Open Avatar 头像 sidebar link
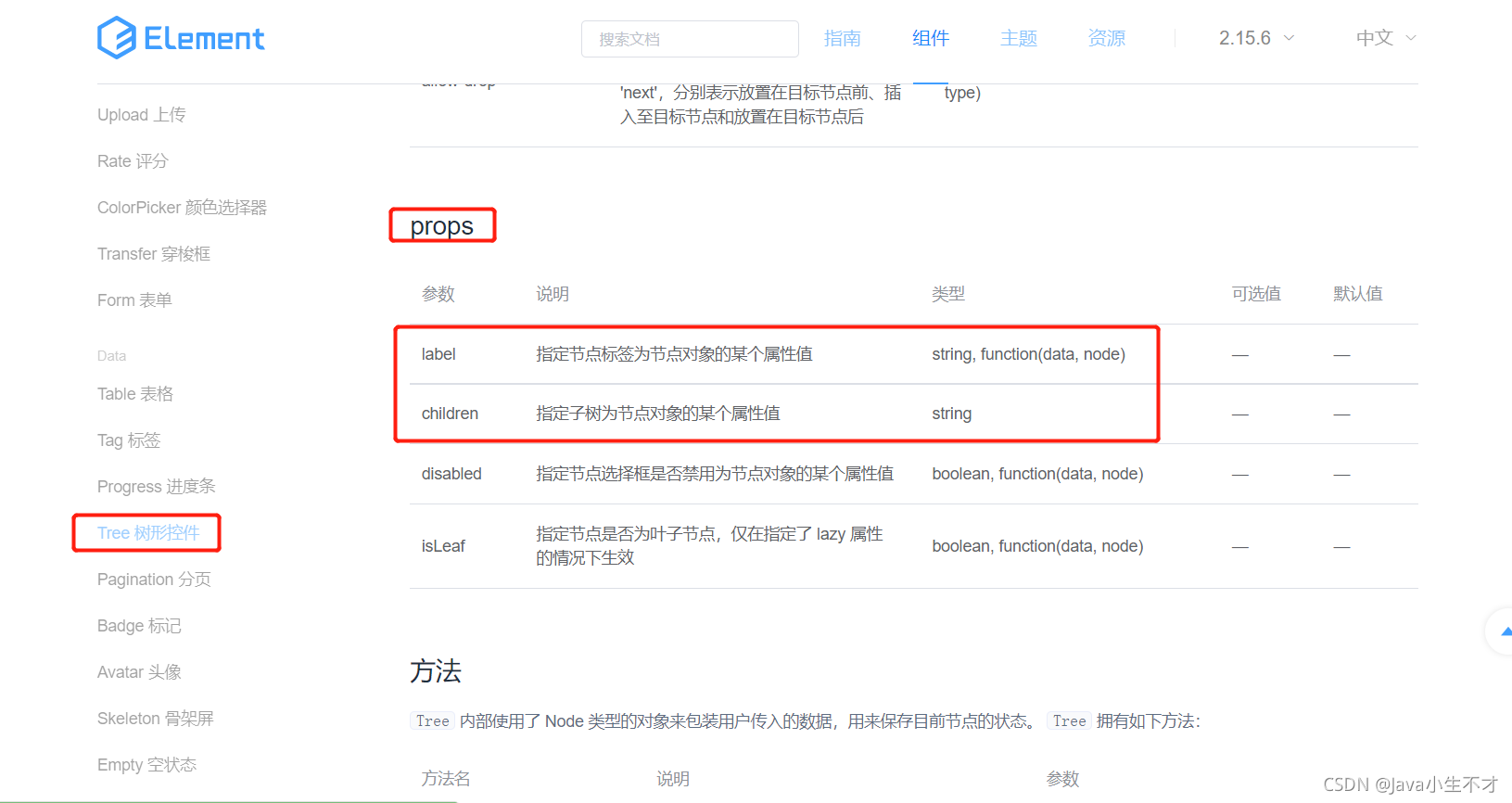The width and height of the screenshot is (1512, 803). [x=139, y=672]
